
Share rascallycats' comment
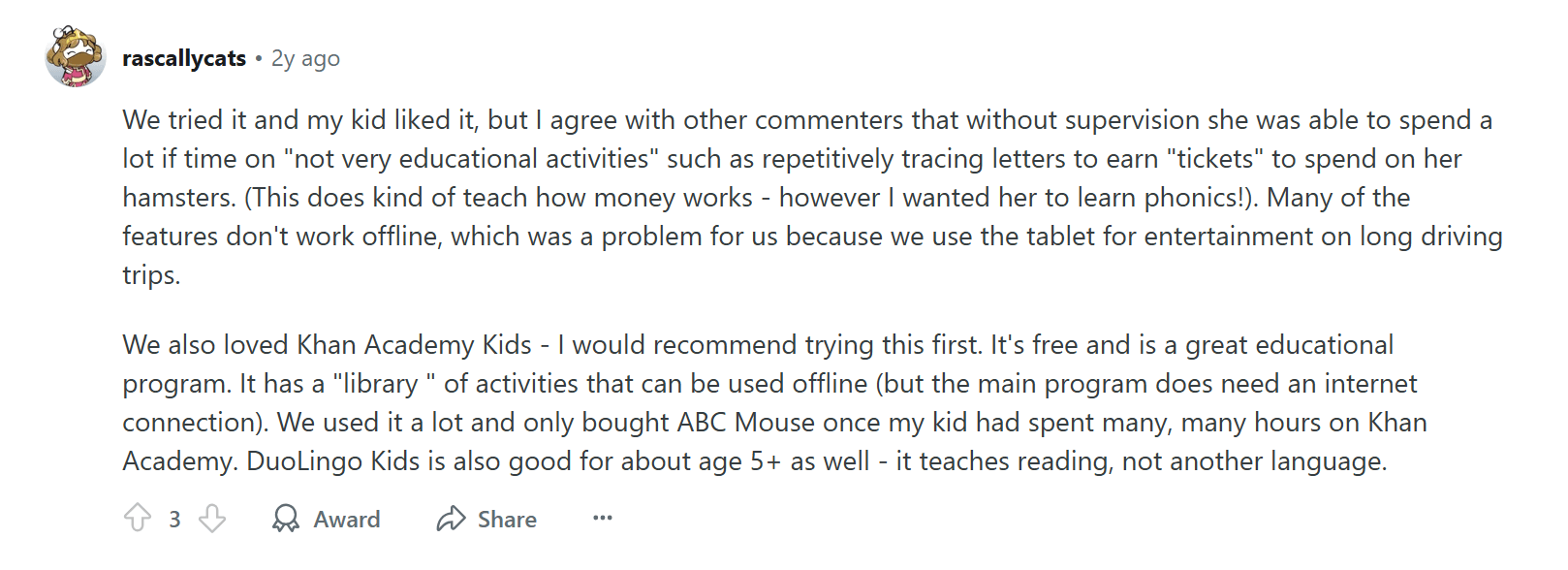(x=487, y=519)
